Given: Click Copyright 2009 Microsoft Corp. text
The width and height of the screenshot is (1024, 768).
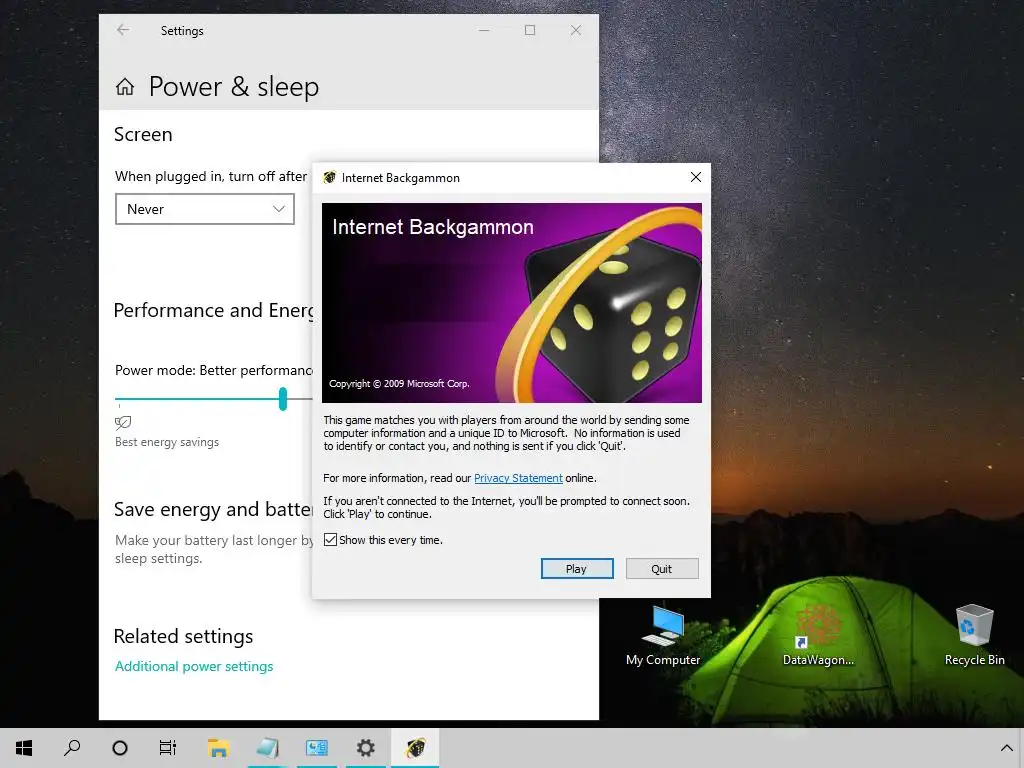Looking at the screenshot, I should 399,383.
